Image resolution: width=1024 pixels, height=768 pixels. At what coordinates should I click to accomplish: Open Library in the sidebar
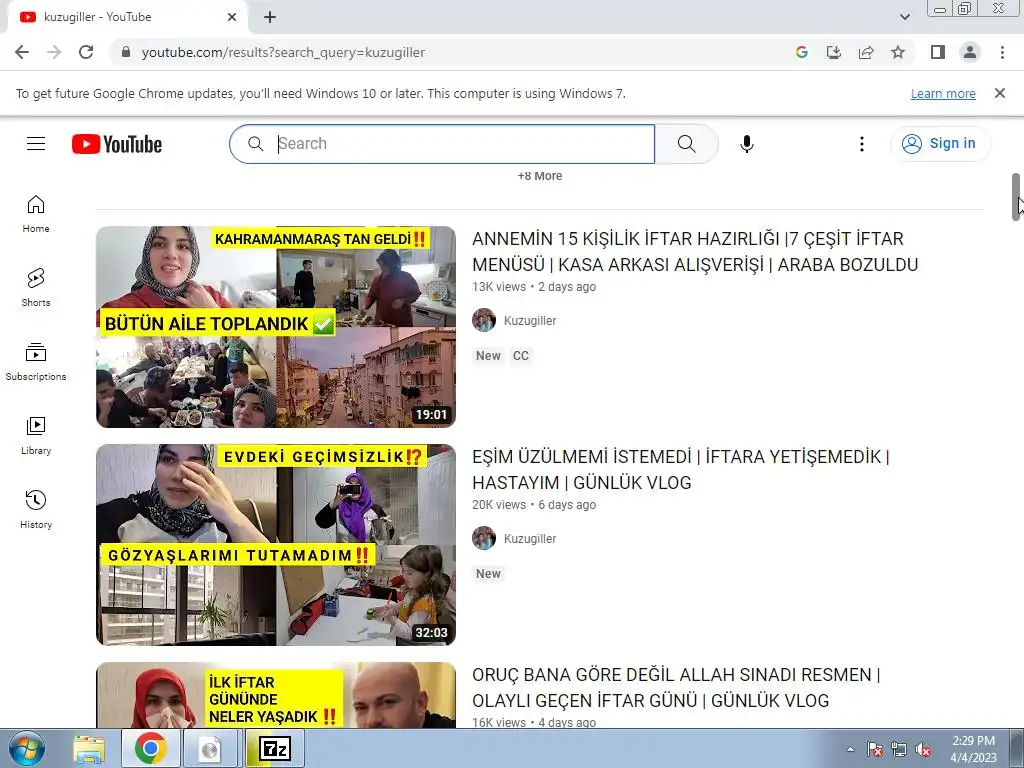pyautogui.click(x=36, y=436)
